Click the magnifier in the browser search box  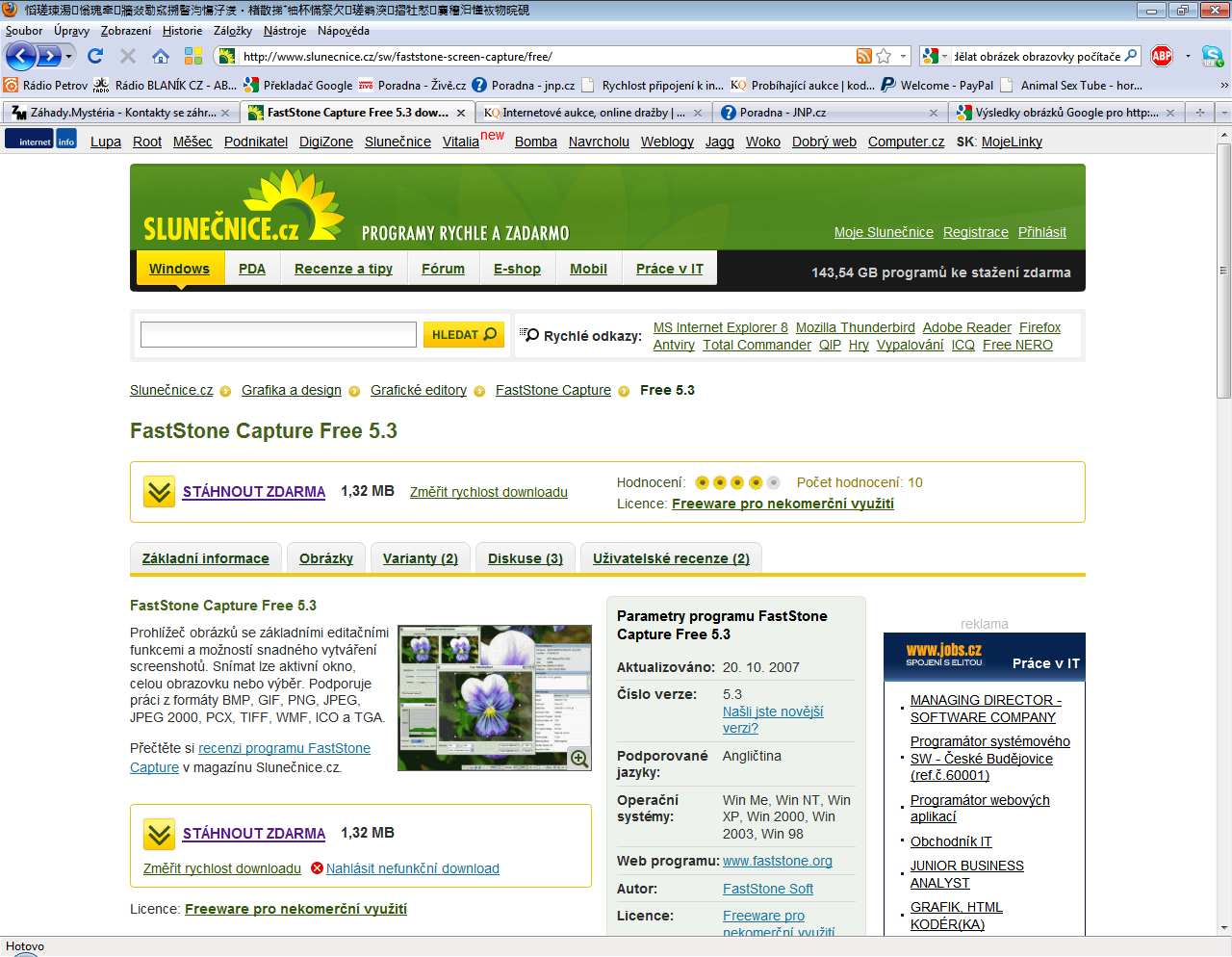point(1131,56)
